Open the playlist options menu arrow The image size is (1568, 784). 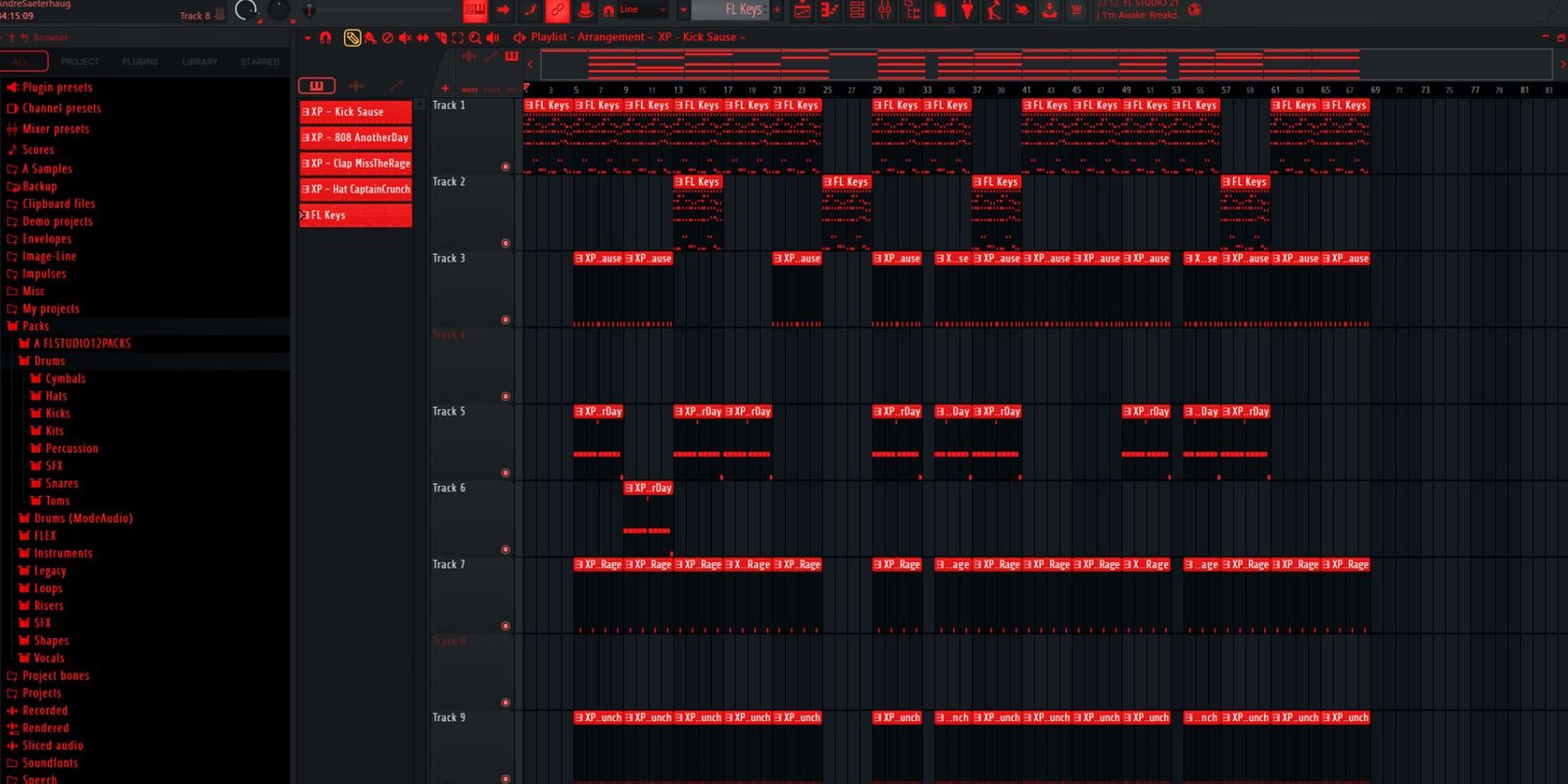(307, 38)
